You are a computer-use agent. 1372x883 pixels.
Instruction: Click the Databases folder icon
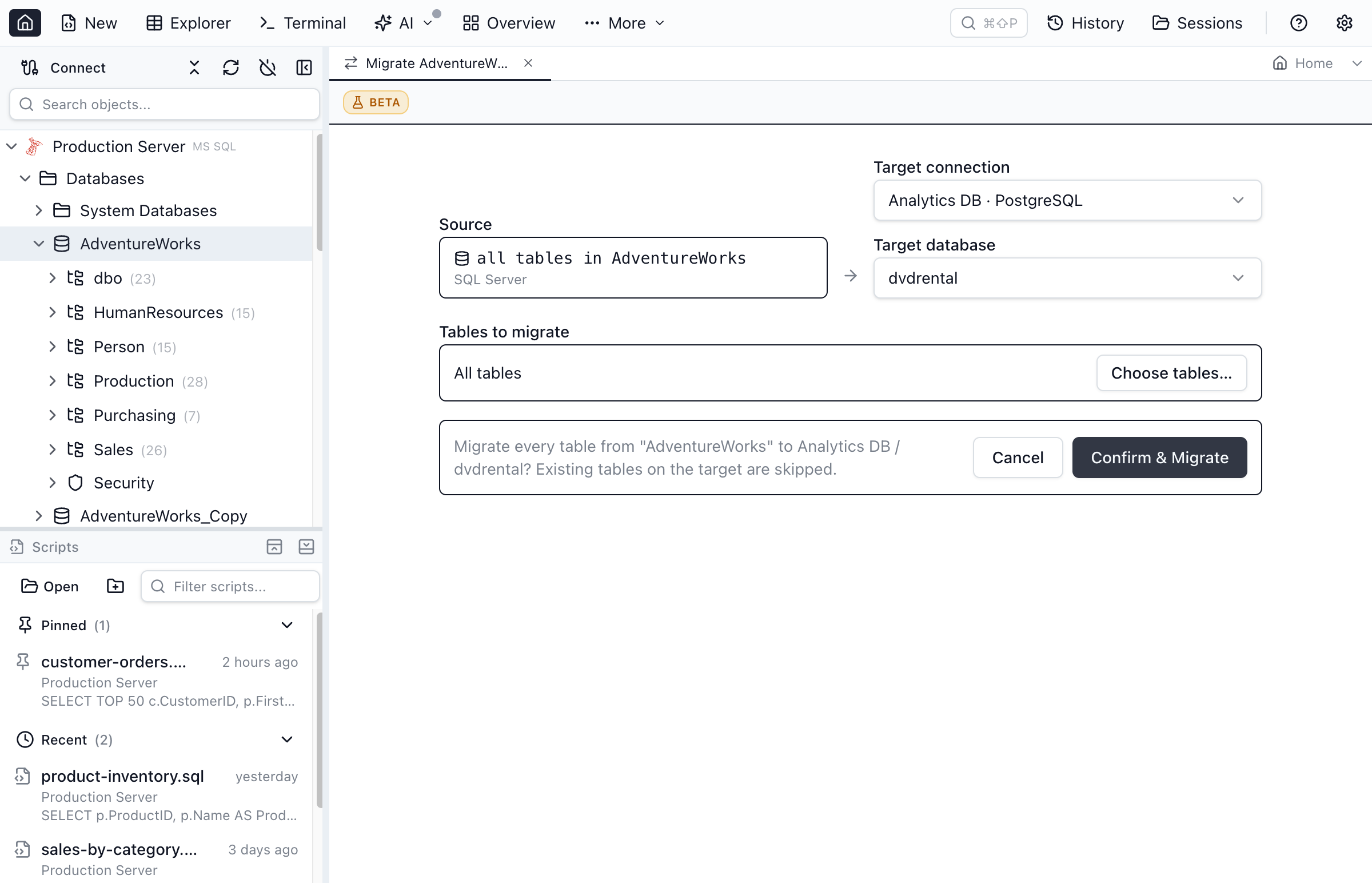pyautogui.click(x=48, y=178)
